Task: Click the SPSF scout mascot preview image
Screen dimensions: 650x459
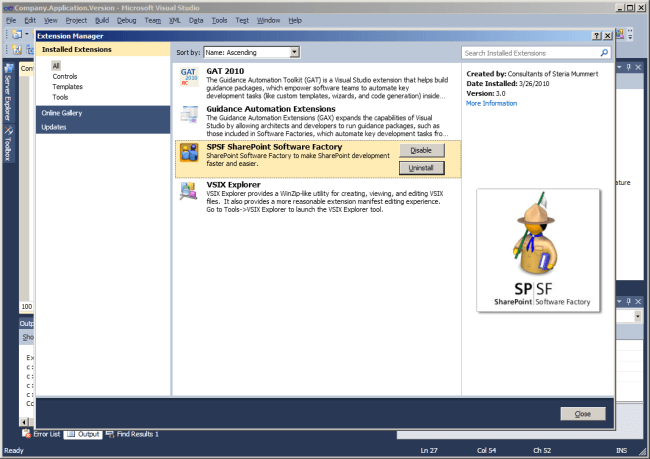Action: click(538, 251)
